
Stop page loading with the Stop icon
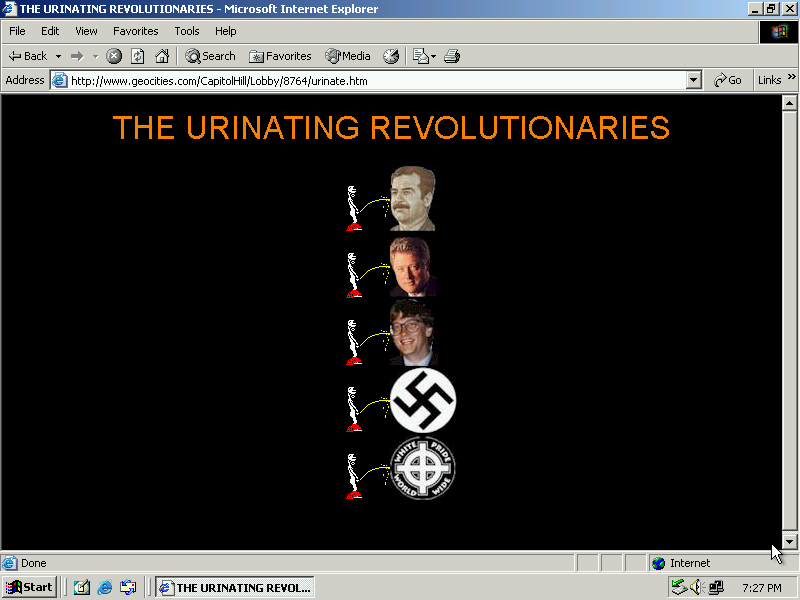click(114, 56)
